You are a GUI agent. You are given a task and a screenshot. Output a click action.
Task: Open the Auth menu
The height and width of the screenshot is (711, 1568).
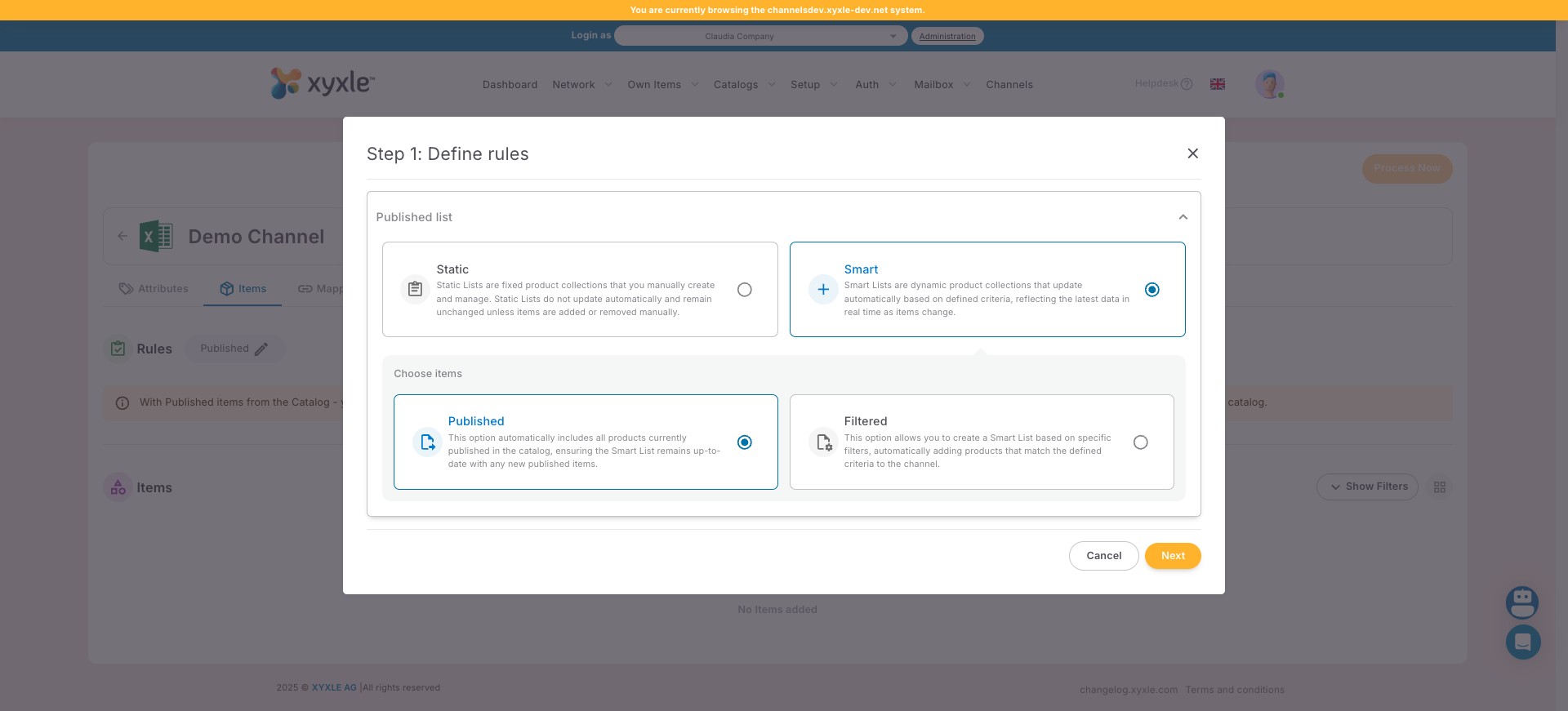(x=867, y=85)
